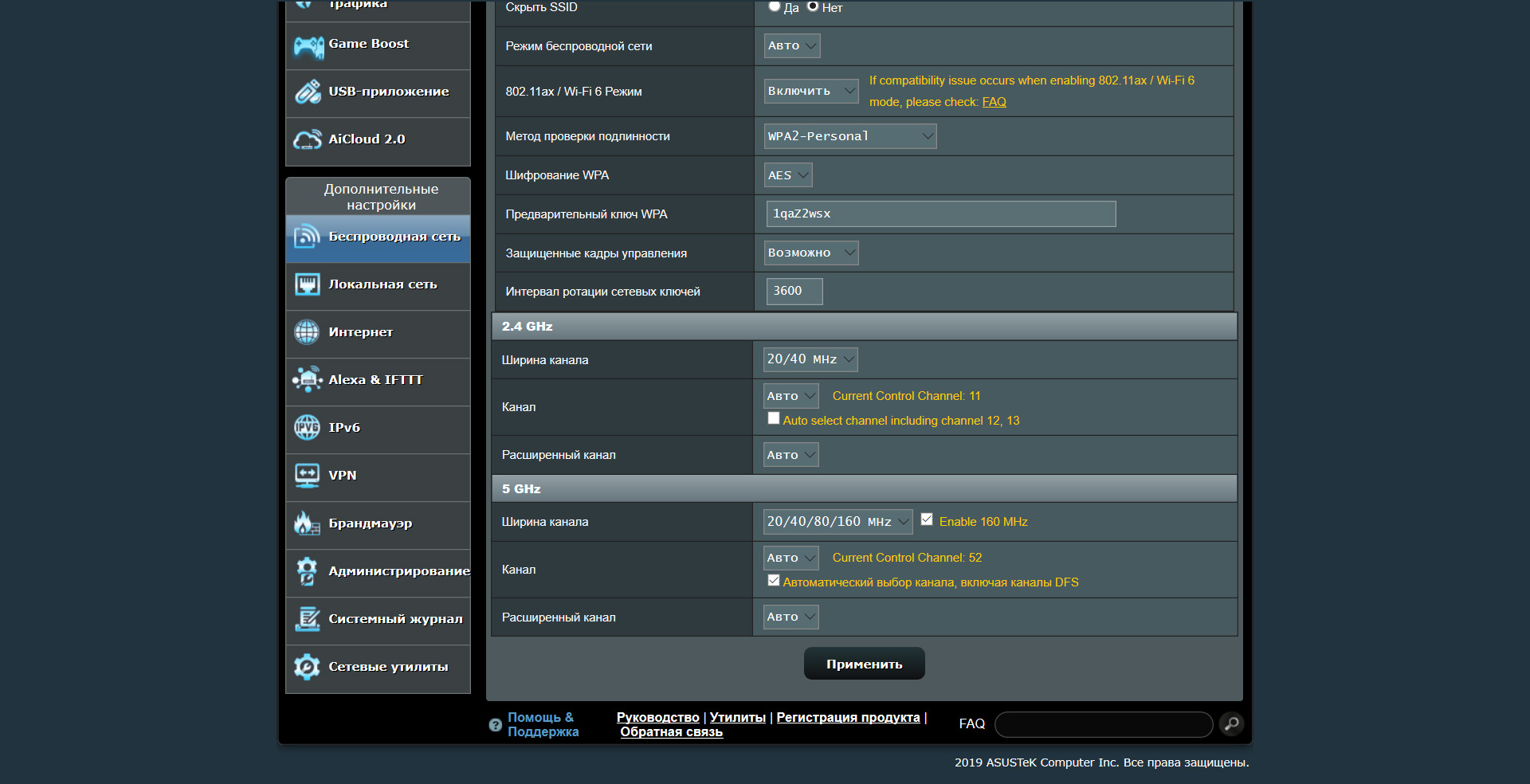Open the FAQ link for Wi-Fi 6
Viewport: 1530px width, 784px height.
pyautogui.click(x=994, y=102)
